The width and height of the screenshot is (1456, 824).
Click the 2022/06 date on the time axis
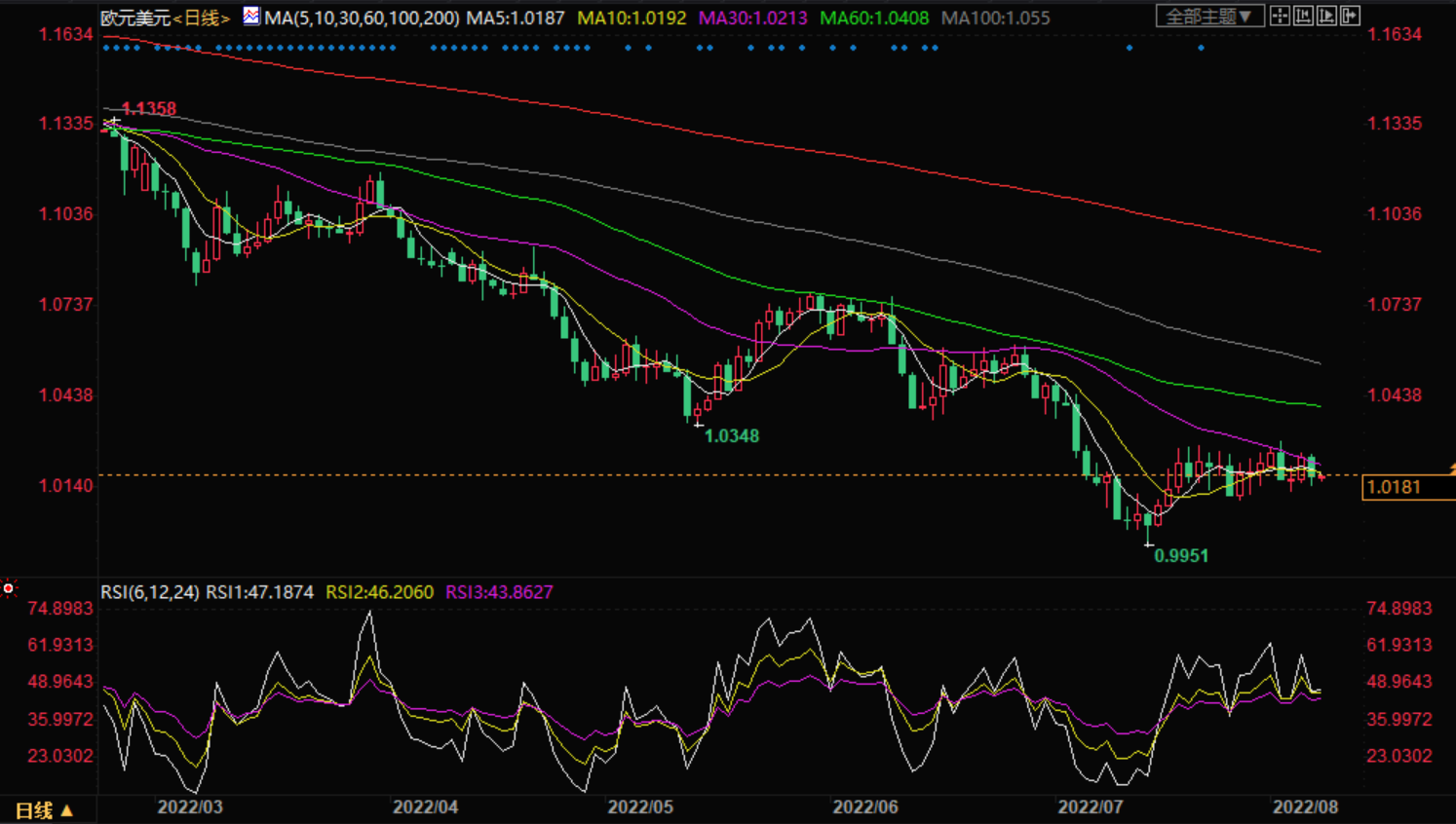click(x=865, y=806)
